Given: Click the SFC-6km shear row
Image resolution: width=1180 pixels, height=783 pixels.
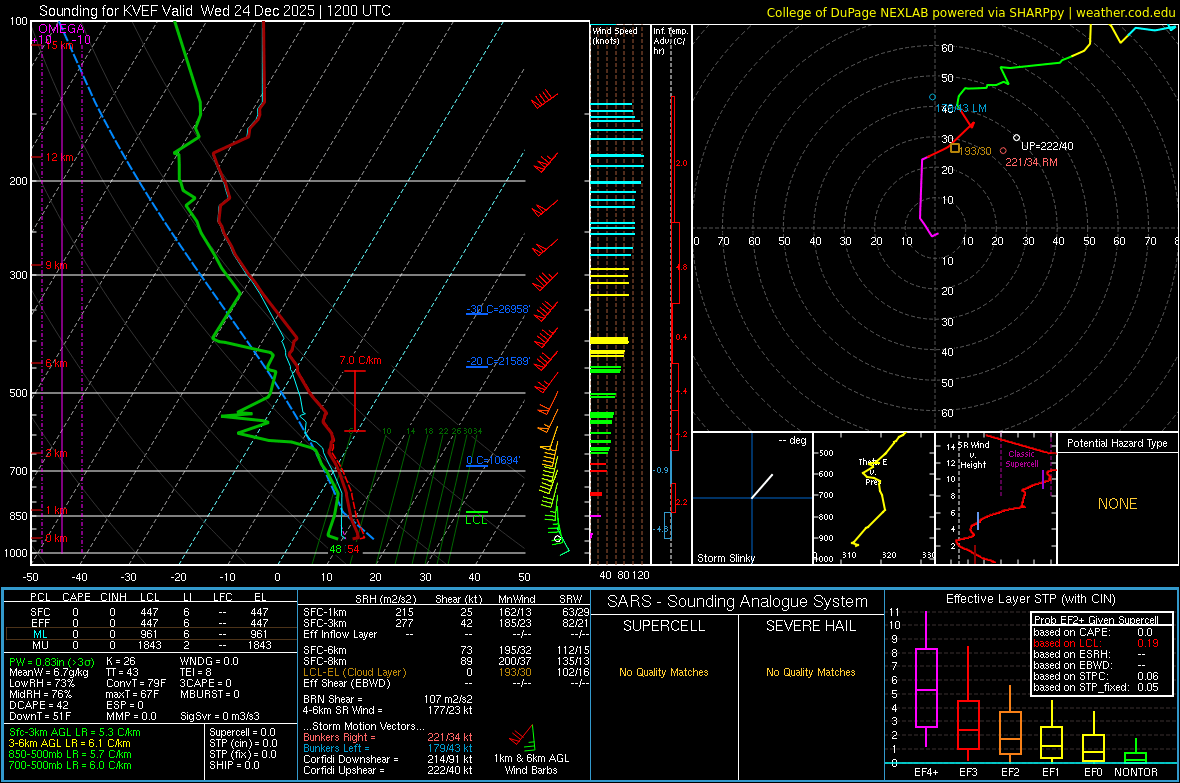Looking at the screenshot, I should tap(446, 650).
